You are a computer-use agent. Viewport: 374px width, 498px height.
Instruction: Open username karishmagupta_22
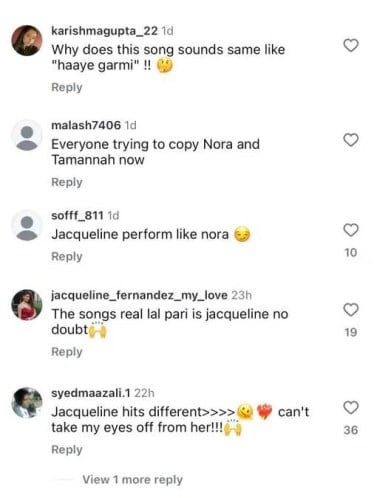click(104, 31)
